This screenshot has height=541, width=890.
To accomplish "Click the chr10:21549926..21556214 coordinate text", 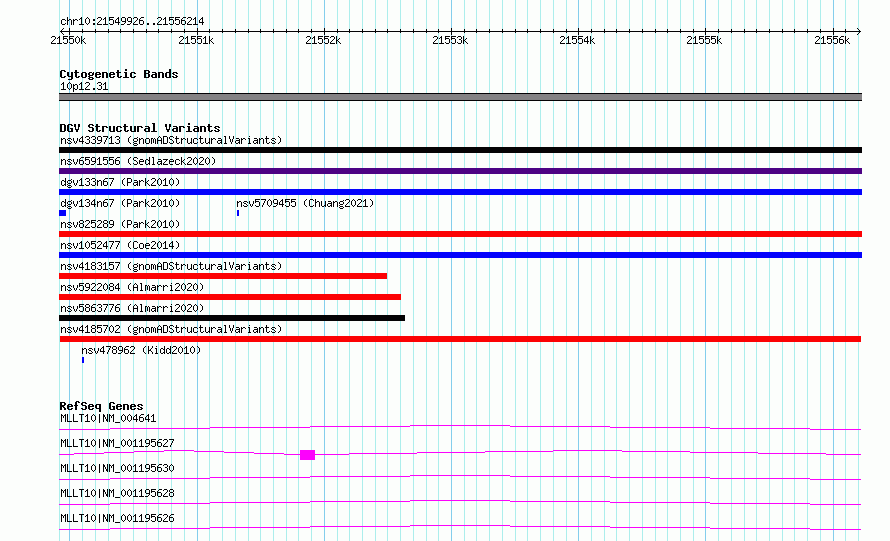I will point(132,22).
